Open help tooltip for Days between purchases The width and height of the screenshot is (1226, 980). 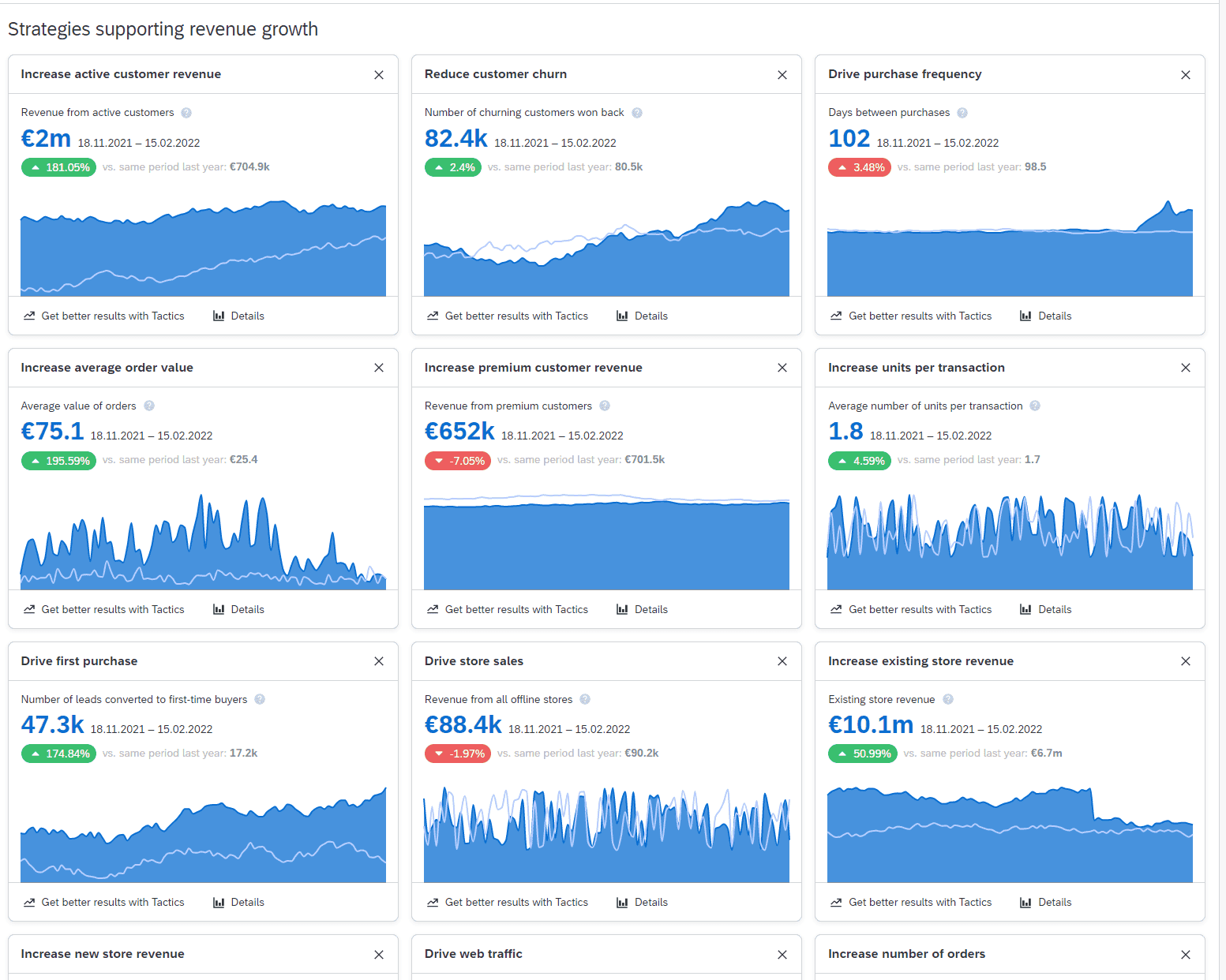pos(962,112)
